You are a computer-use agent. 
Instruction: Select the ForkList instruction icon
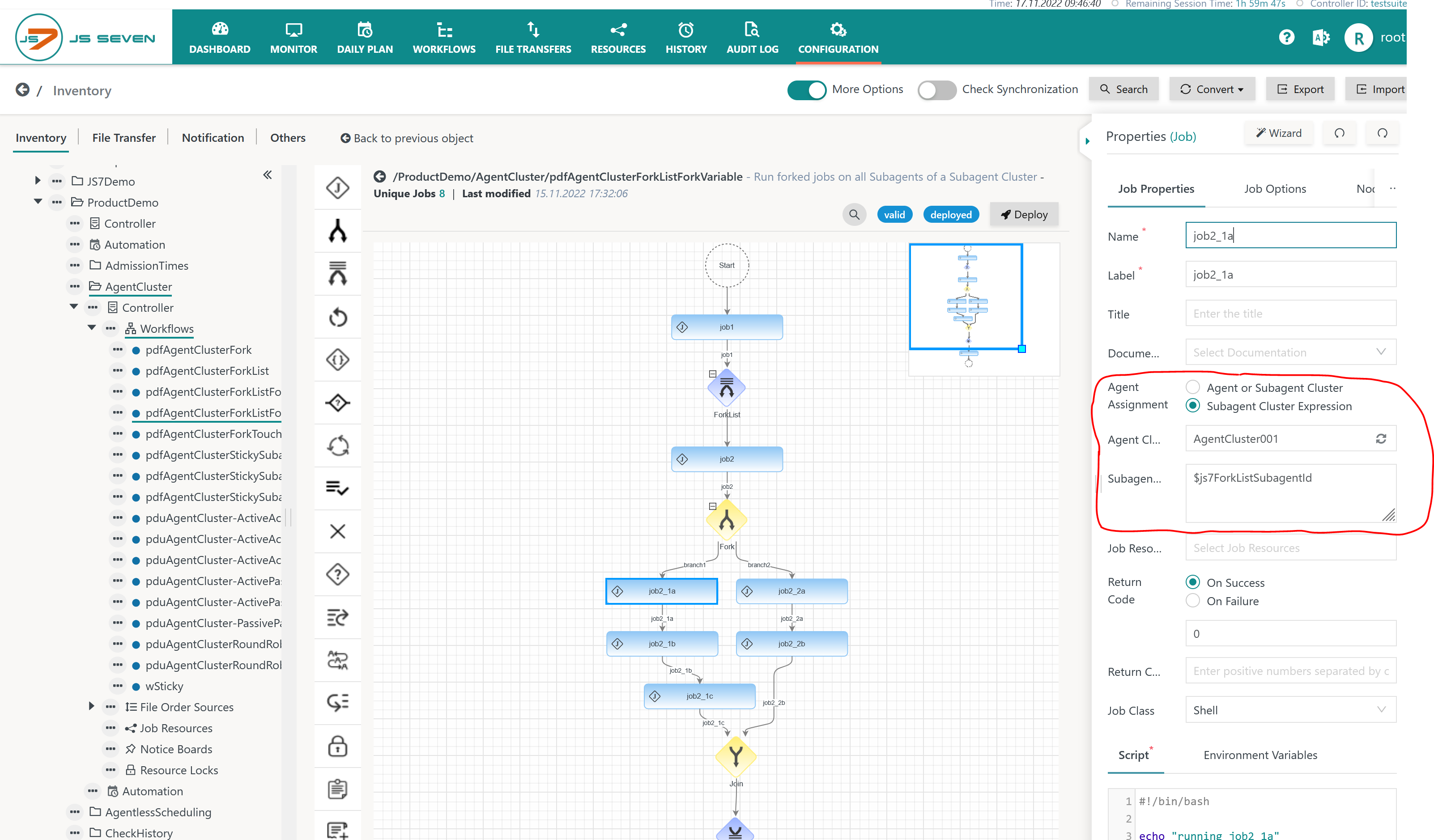pos(337,274)
